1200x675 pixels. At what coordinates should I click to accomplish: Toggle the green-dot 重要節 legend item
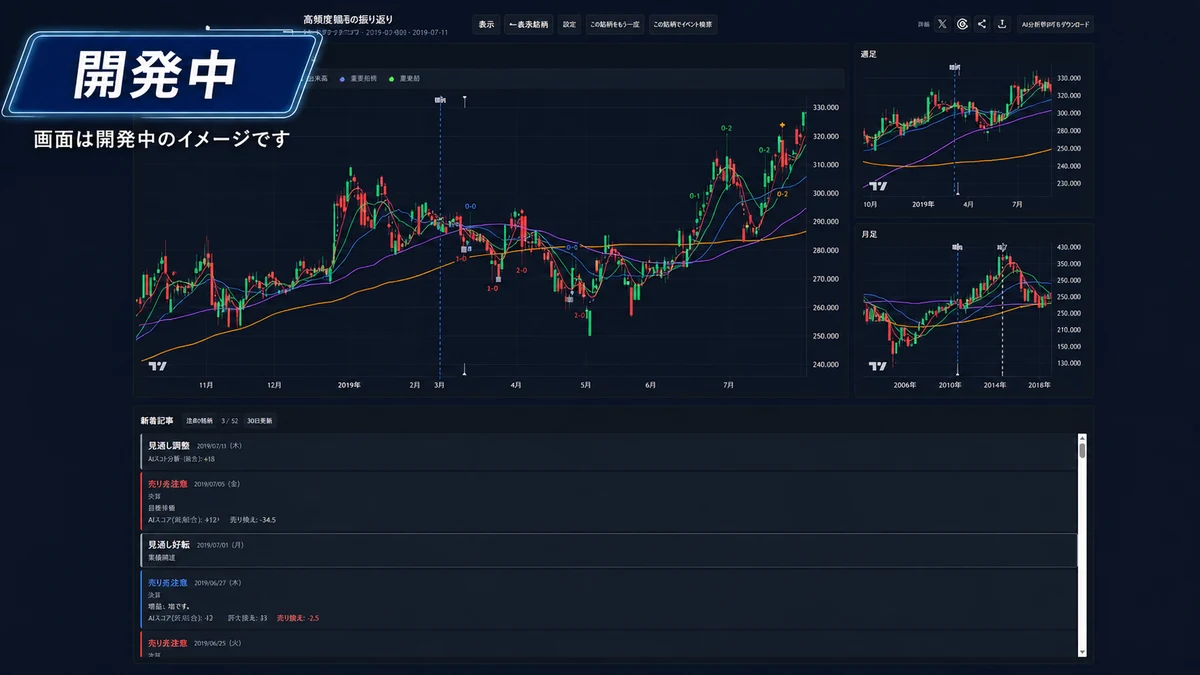[x=405, y=78]
